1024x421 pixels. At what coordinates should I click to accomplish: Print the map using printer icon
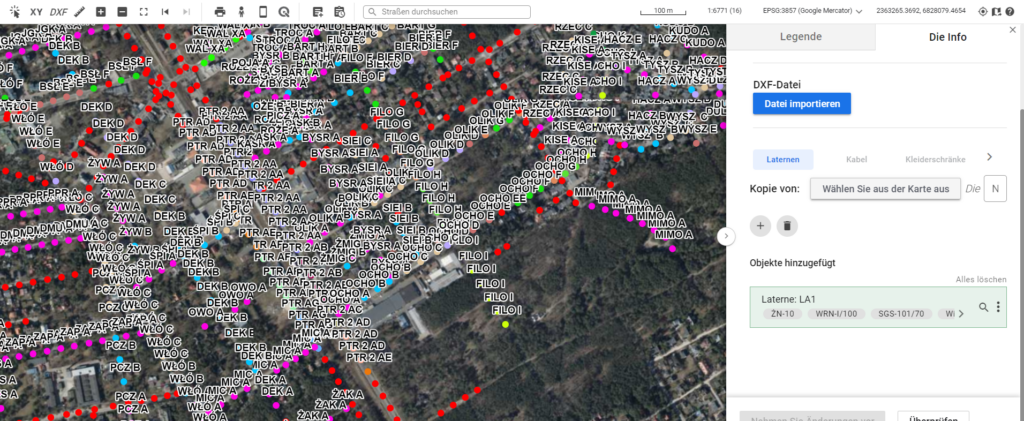point(220,11)
